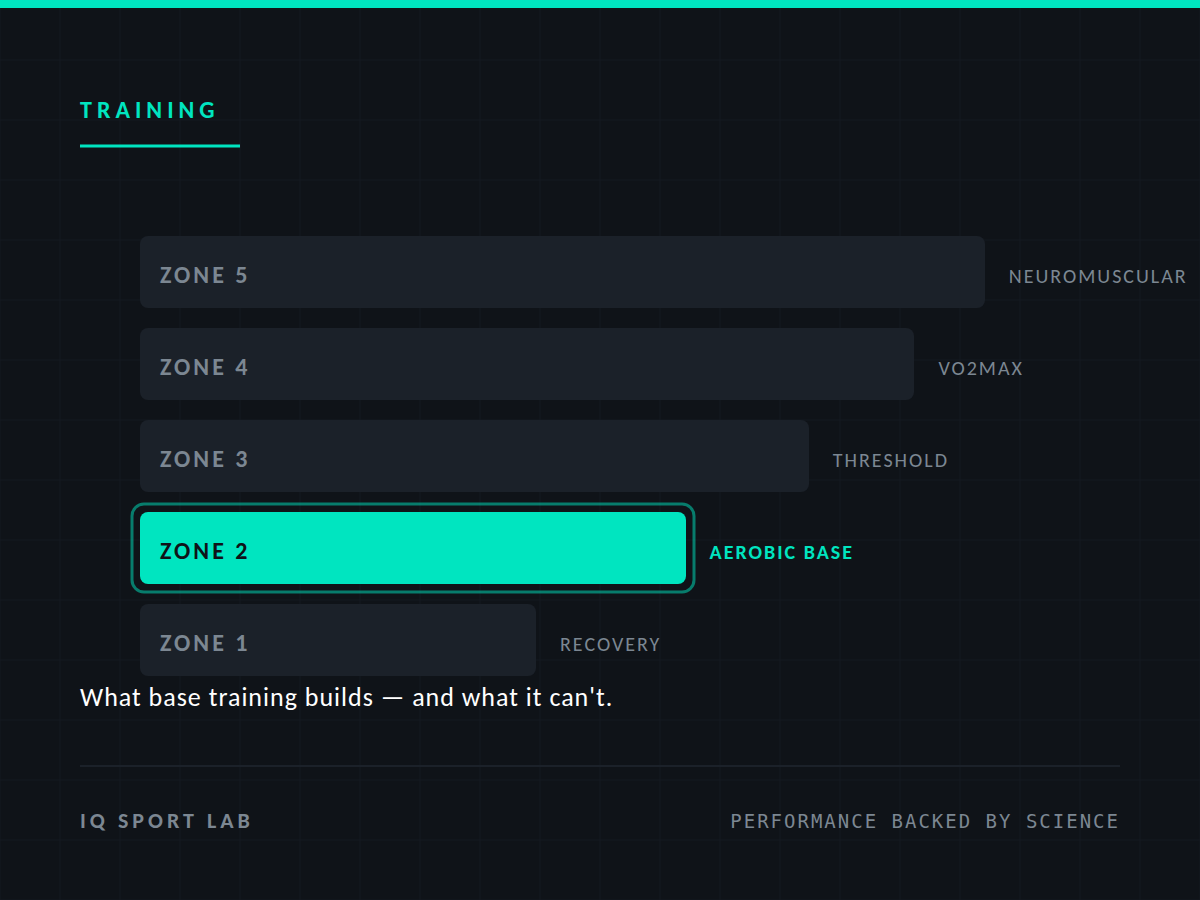Select the Zone 4 bar

[526, 364]
